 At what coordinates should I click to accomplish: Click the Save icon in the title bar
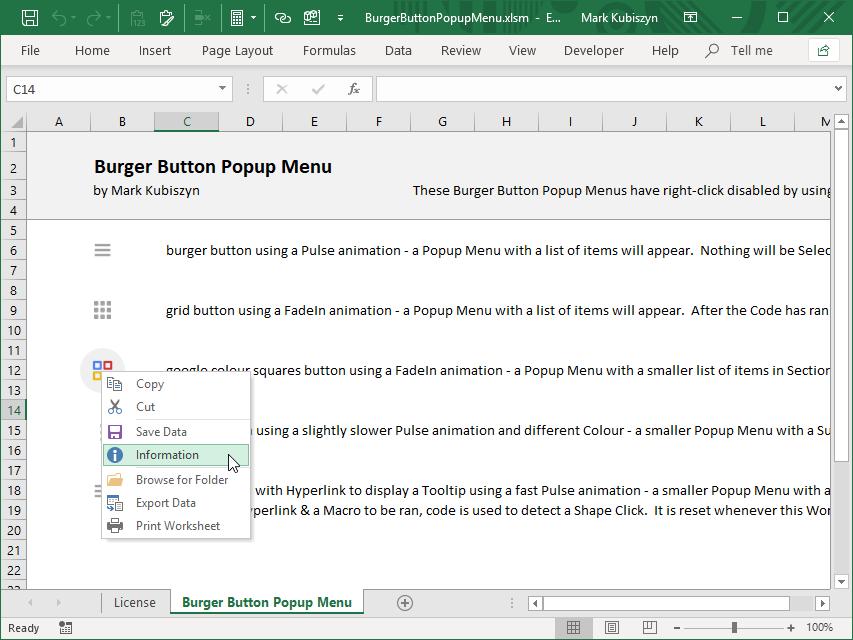pyautogui.click(x=30, y=18)
